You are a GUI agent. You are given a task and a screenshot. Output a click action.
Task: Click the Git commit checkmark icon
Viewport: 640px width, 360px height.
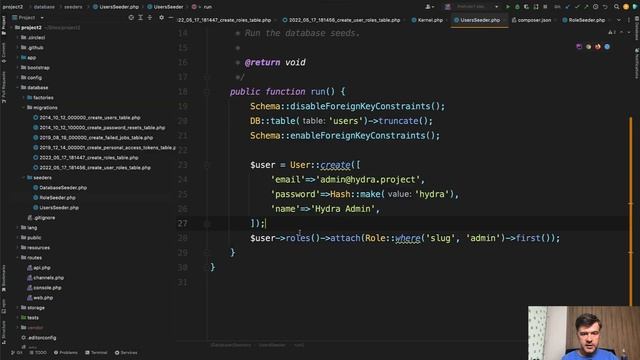(577, 7)
